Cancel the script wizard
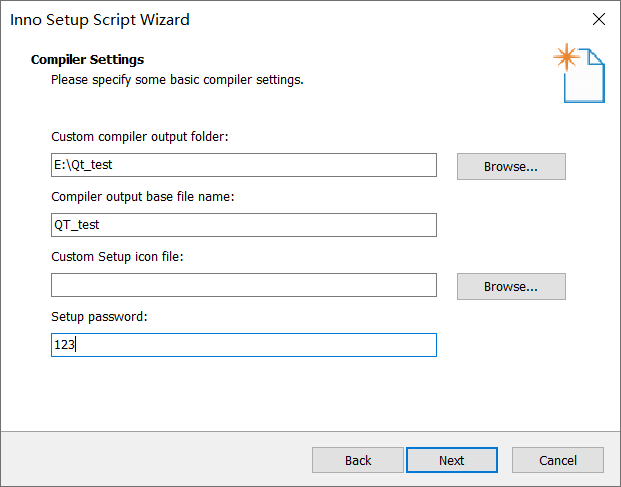Screen dimensions: 621x487 point(558,460)
